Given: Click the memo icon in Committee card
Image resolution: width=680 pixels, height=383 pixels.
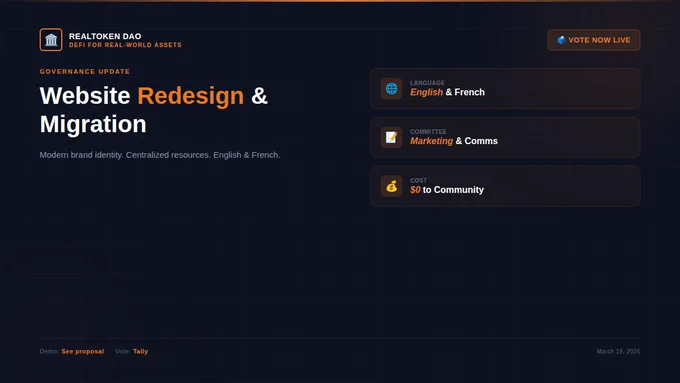Looking at the screenshot, I should coord(391,137).
